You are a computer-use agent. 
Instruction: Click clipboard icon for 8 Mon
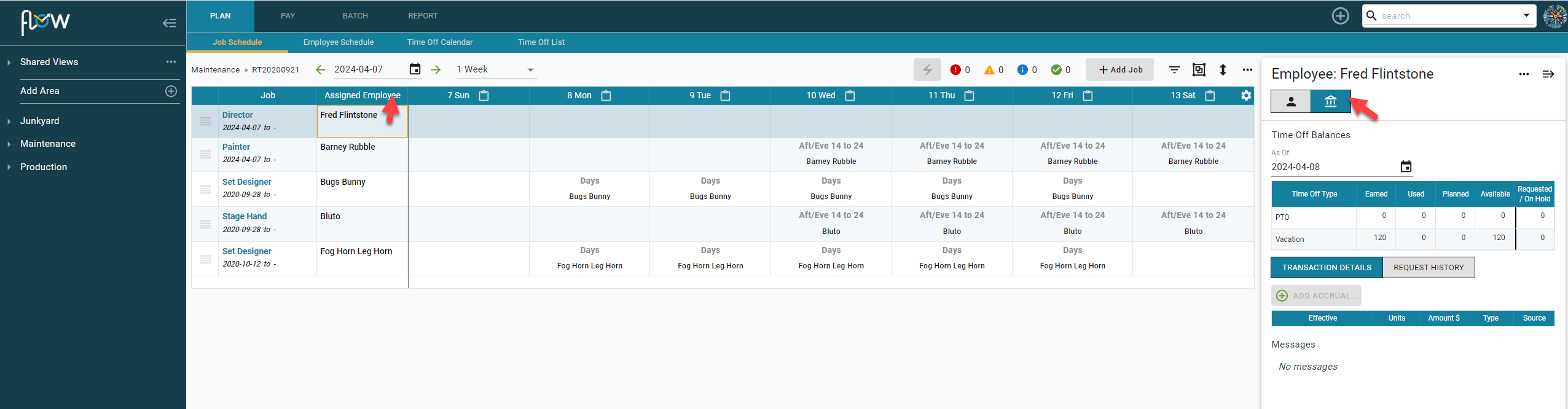click(606, 96)
